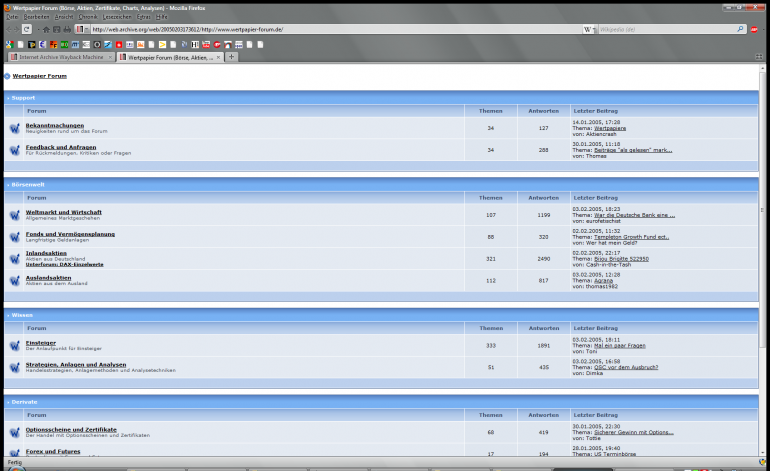Image resolution: width=770 pixels, height=471 pixels.
Task: Collapse the Support category
Action: (x=8, y=98)
